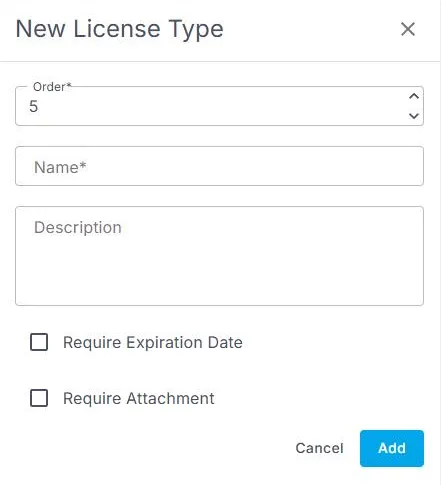
Task: Click into the Name field
Action: point(219,166)
